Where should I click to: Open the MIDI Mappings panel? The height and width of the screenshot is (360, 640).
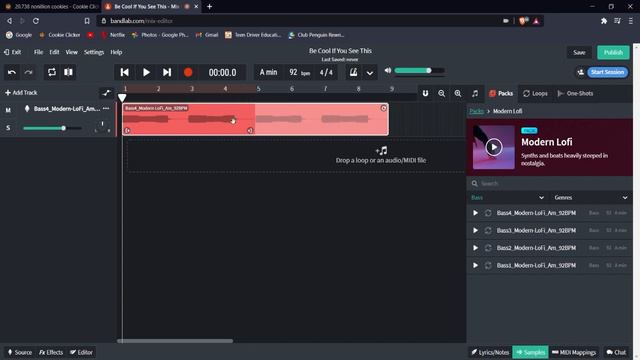[573, 352]
